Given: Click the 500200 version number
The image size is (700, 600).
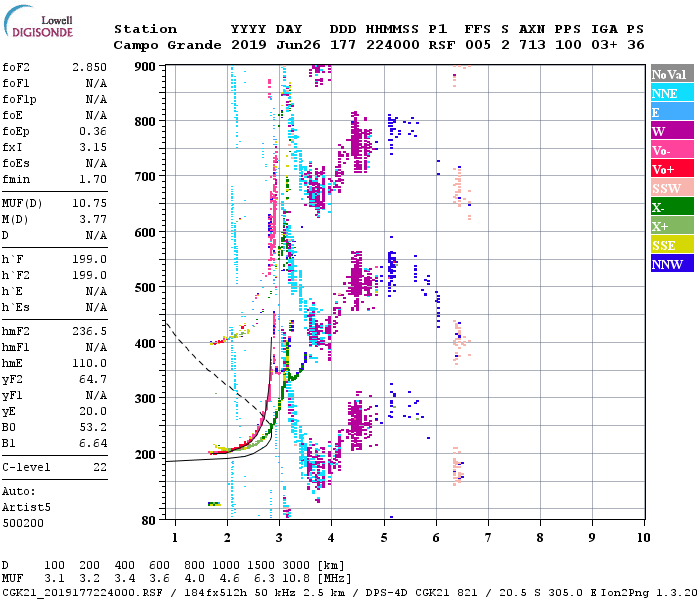Looking at the screenshot, I should (23, 523).
